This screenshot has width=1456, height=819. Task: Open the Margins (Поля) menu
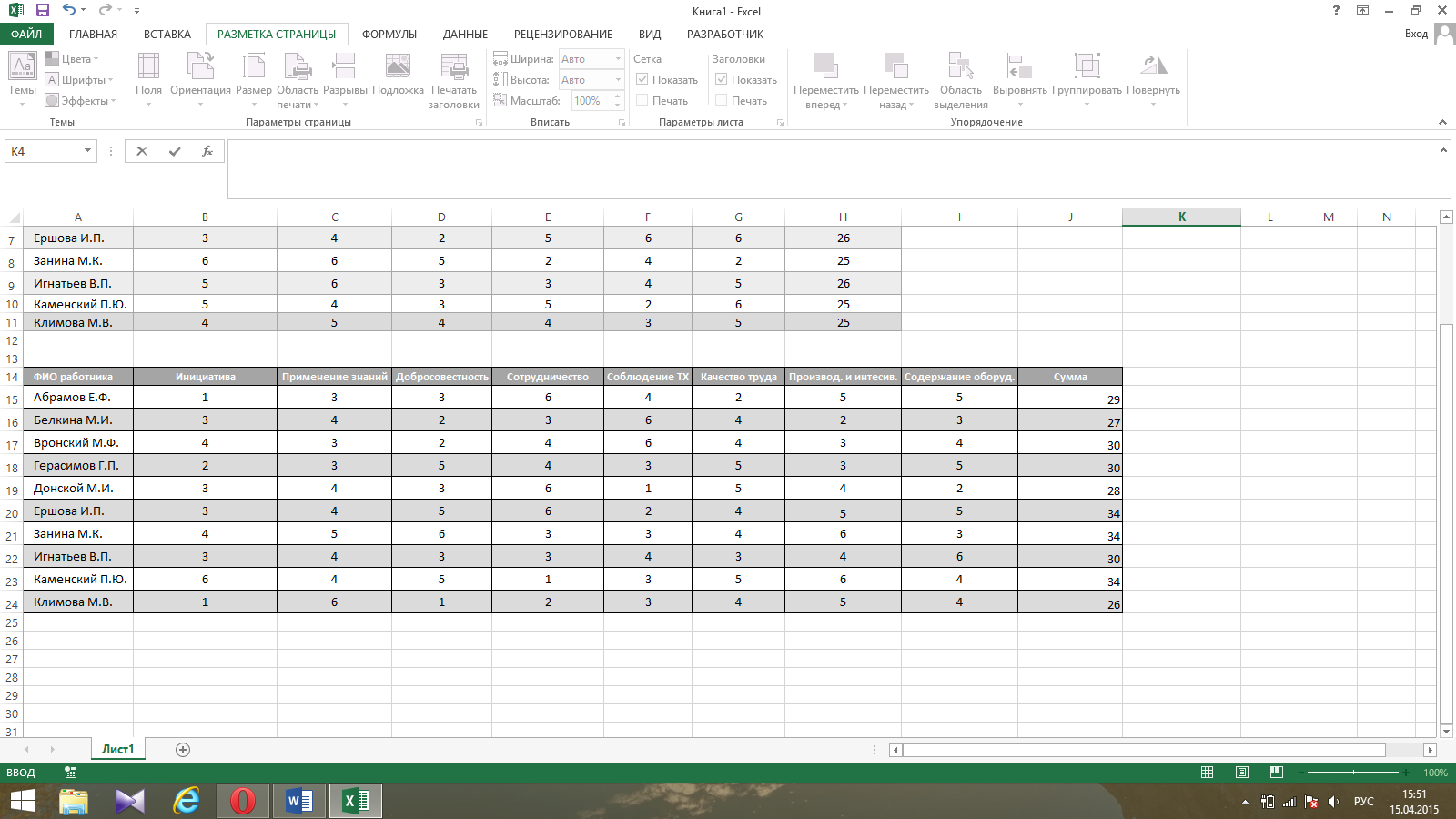click(148, 79)
